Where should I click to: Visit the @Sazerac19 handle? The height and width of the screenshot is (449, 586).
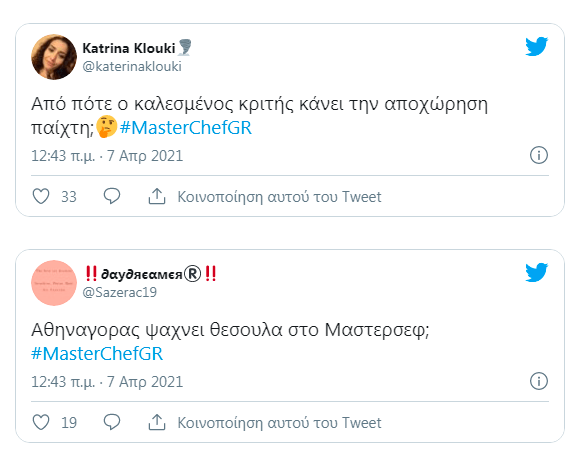[120, 292]
